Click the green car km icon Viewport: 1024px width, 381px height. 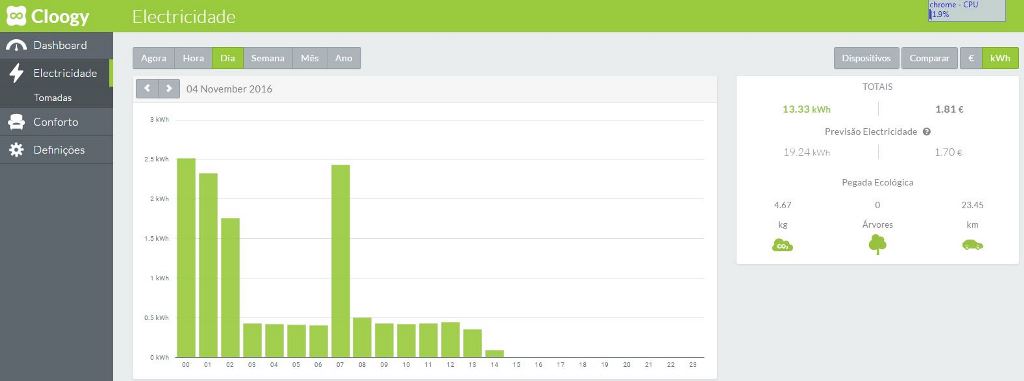972,245
